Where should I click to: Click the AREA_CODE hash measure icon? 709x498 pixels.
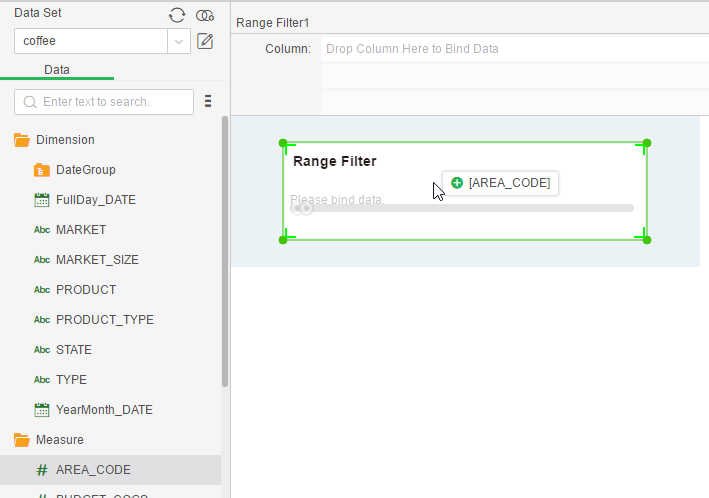(x=42, y=470)
